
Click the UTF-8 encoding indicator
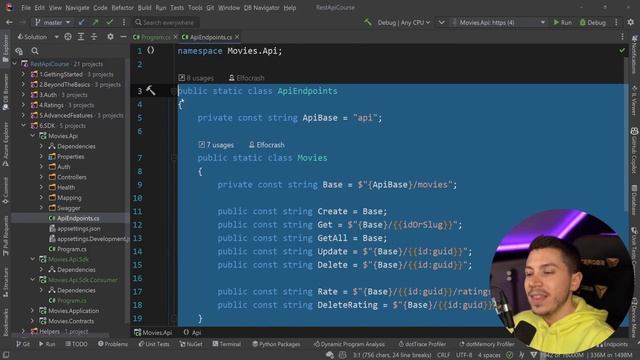(x=464, y=355)
